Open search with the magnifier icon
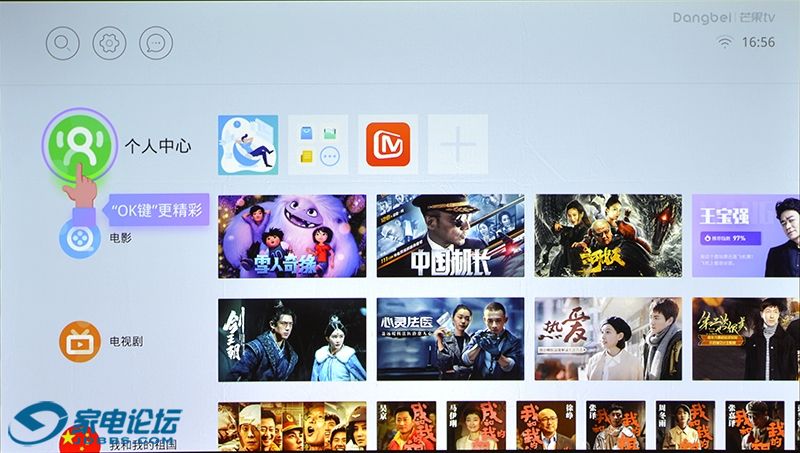Viewport: 800px width, 453px height. pos(63,43)
